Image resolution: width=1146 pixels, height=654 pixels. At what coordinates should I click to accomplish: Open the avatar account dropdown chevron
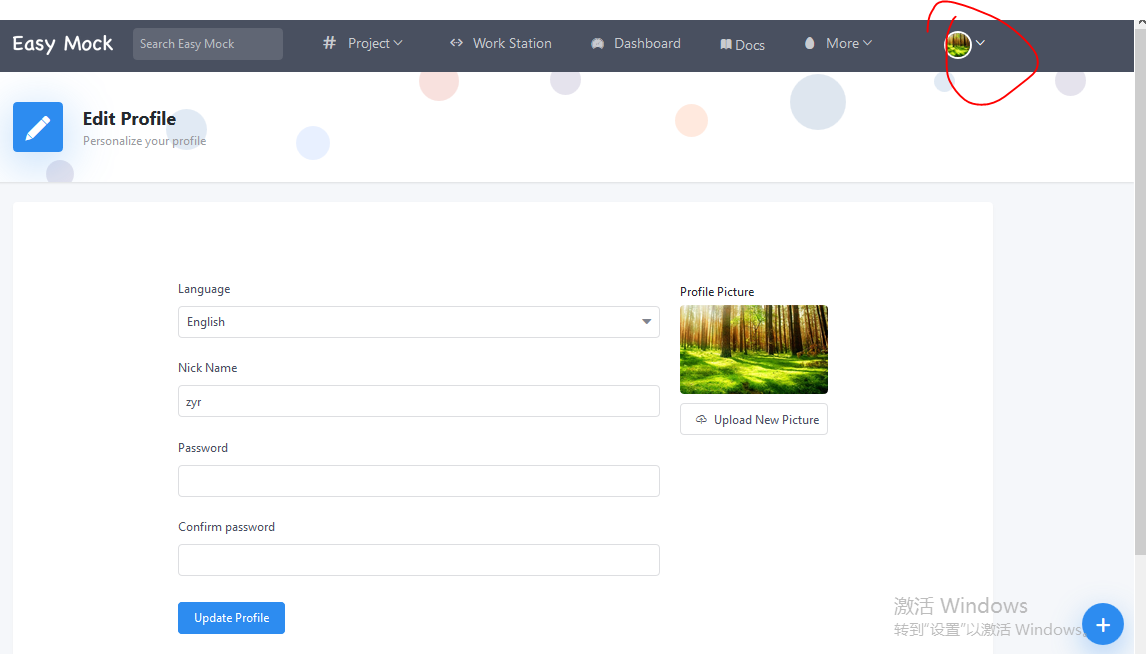tap(981, 44)
